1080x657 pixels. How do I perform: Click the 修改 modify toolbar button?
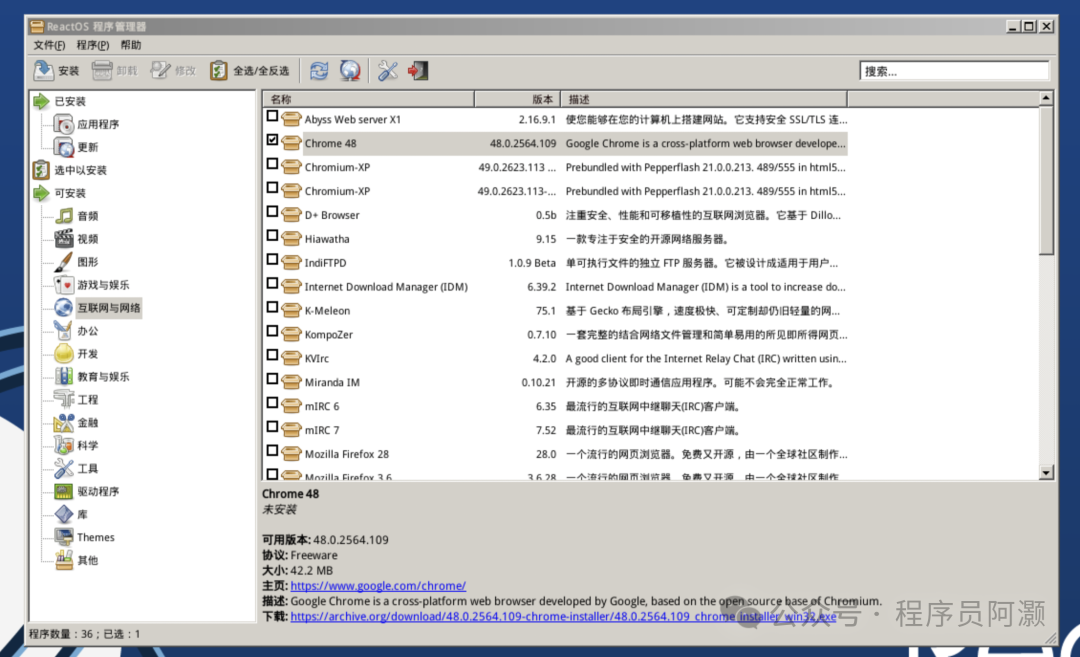[x=174, y=70]
